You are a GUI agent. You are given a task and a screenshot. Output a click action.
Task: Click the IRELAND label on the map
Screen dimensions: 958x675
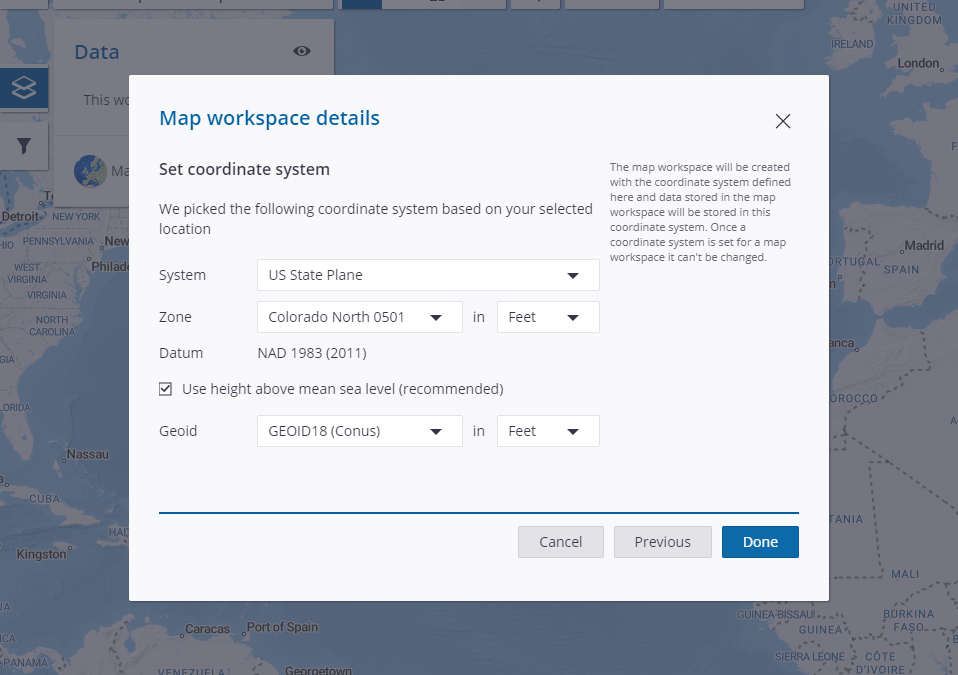852,44
